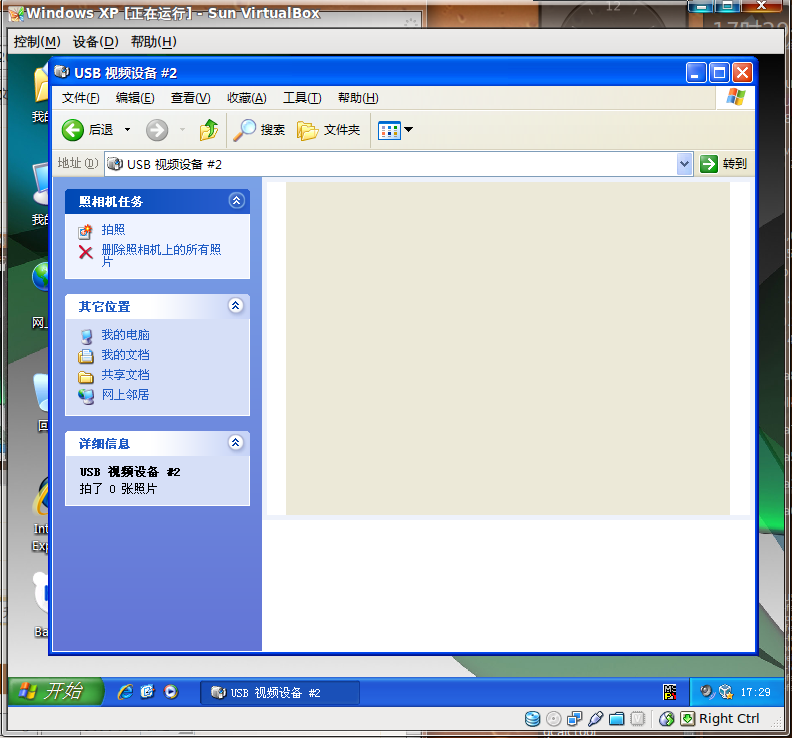Click VirtualBox network adapter status icon
792x738 pixels.
coord(574,718)
